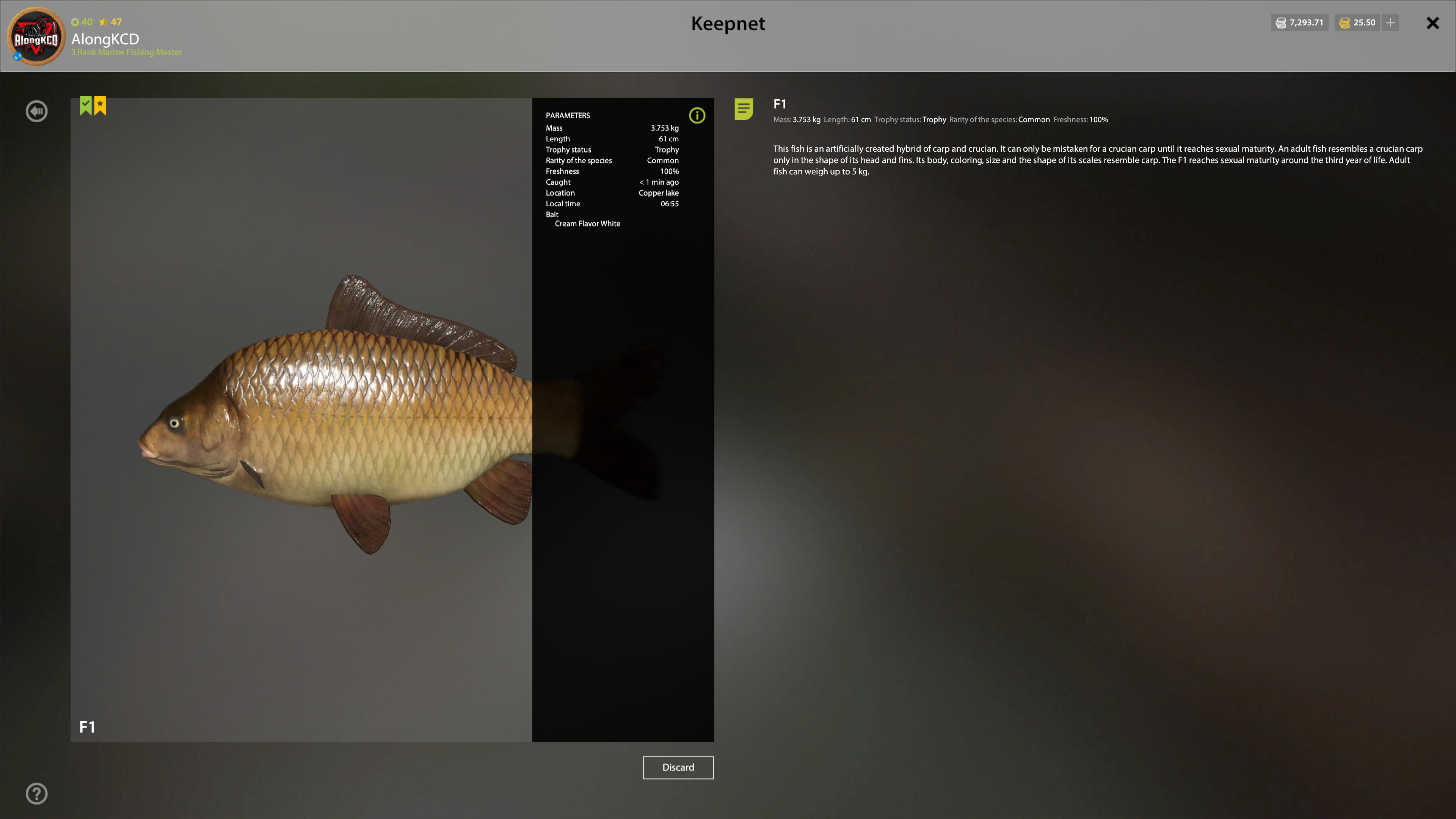Image resolution: width=1456 pixels, height=819 pixels.
Task: Click the green info icon in Parameters
Action: 697,115
